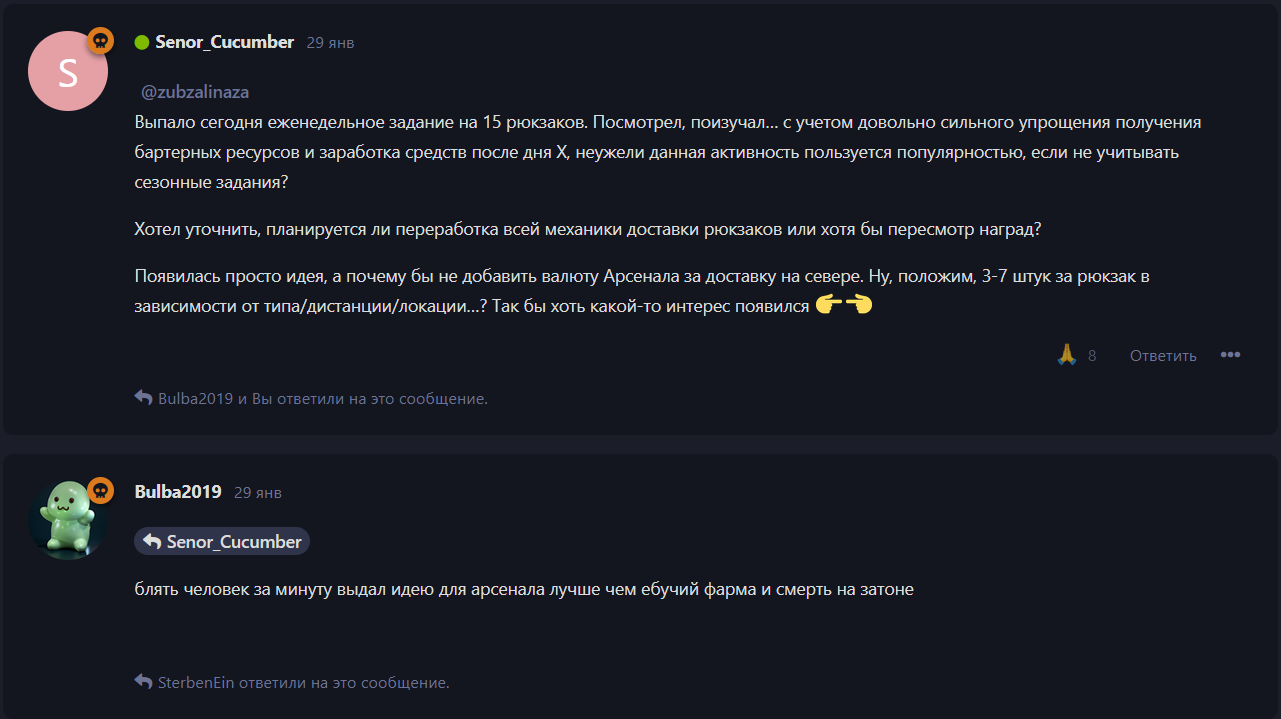Click the 29 янв date on Senor_Cucumber's post

(x=330, y=43)
